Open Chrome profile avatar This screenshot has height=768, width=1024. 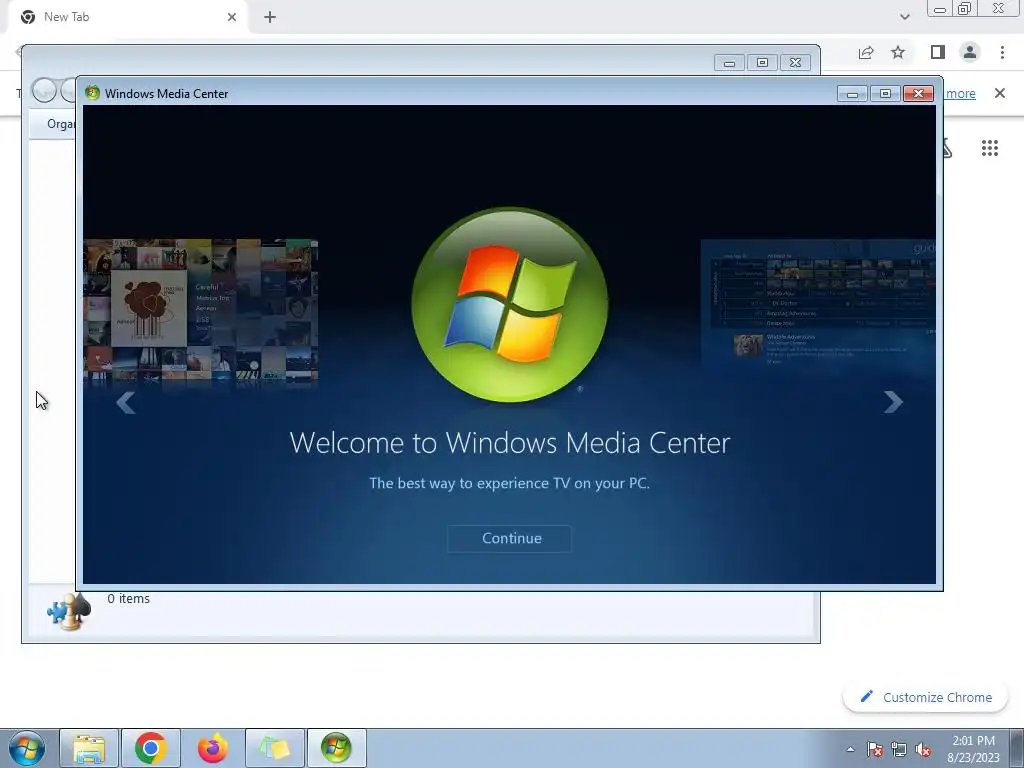click(x=970, y=52)
